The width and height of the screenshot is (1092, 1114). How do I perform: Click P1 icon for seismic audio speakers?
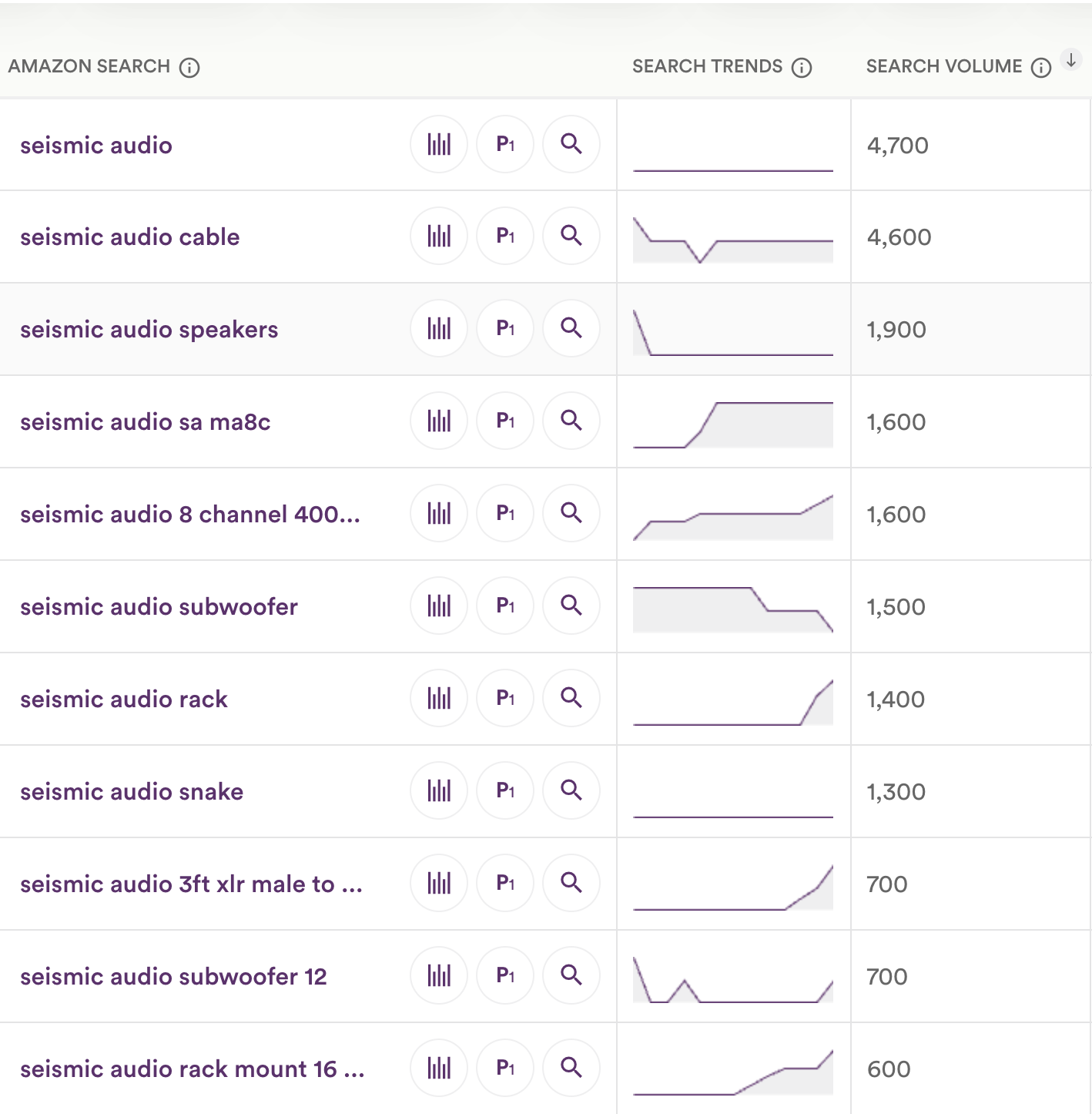point(505,328)
